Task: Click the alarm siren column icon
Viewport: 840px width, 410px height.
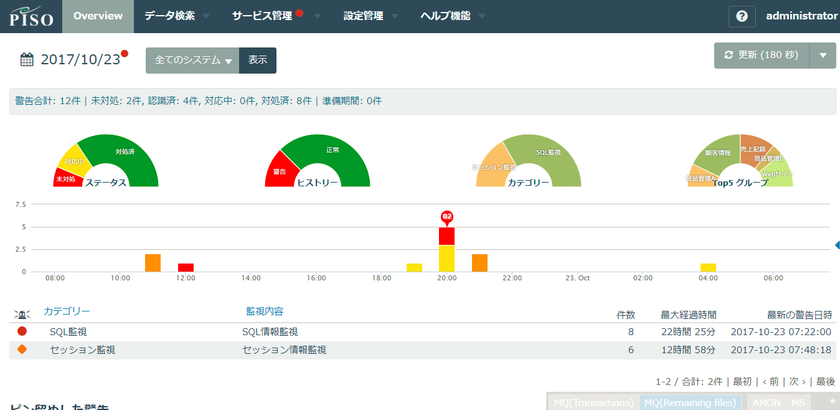Action: tap(22, 314)
